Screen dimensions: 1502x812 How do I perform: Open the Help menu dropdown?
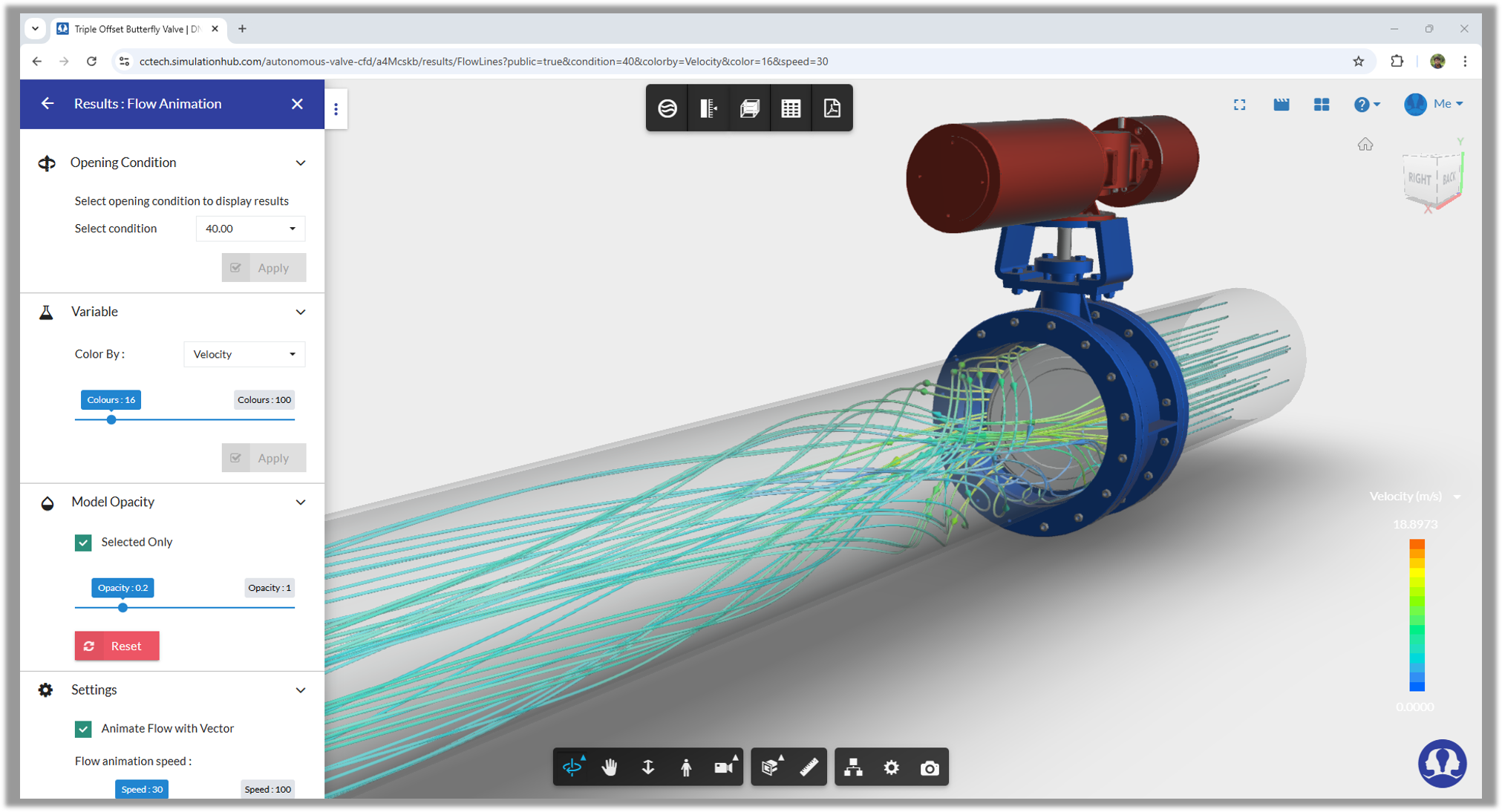click(1366, 105)
